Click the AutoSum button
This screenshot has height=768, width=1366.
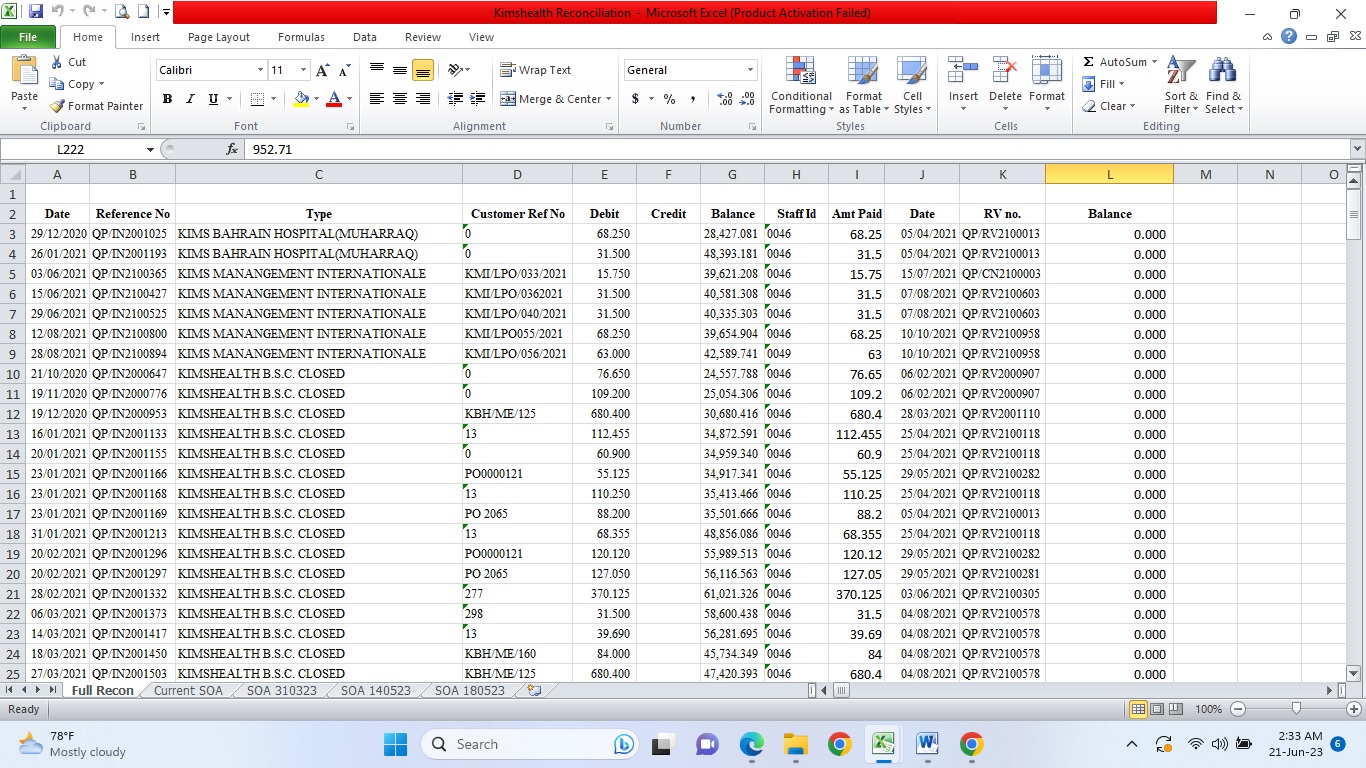point(1114,62)
